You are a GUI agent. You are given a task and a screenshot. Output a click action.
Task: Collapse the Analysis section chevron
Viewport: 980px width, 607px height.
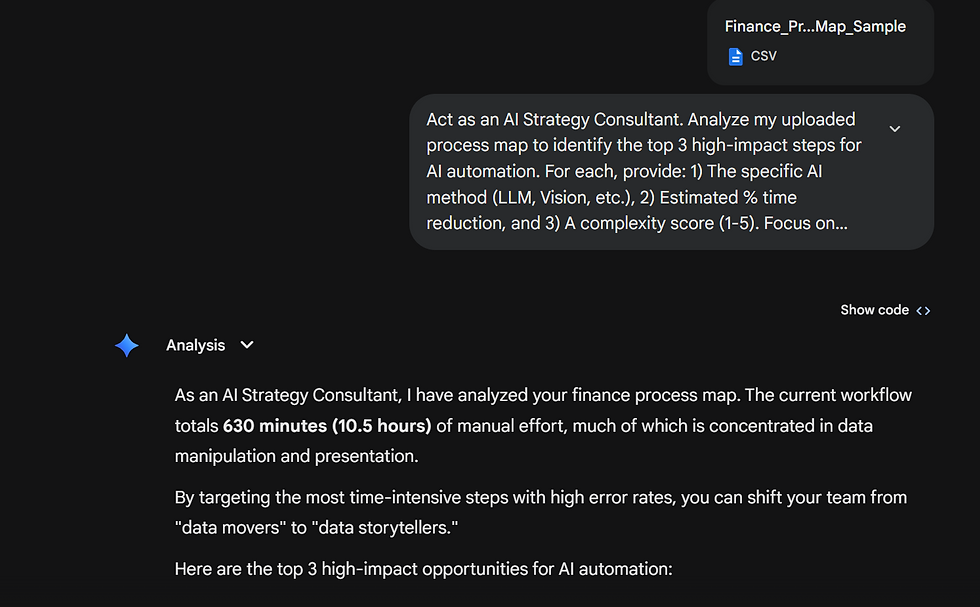247,345
